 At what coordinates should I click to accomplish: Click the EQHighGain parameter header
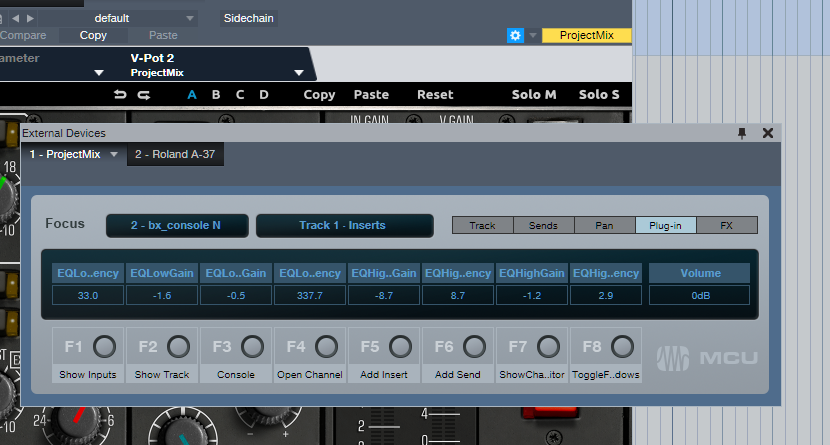point(532,273)
